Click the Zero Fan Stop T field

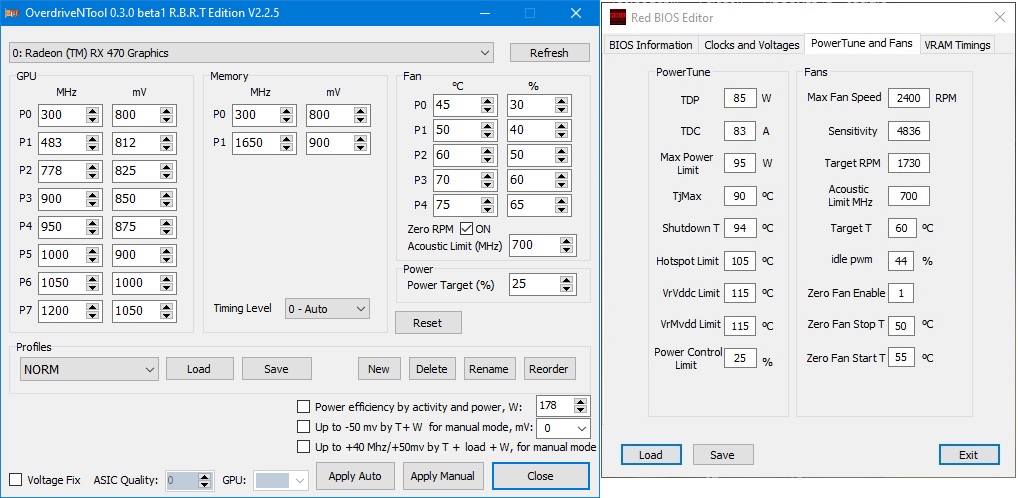click(x=901, y=326)
